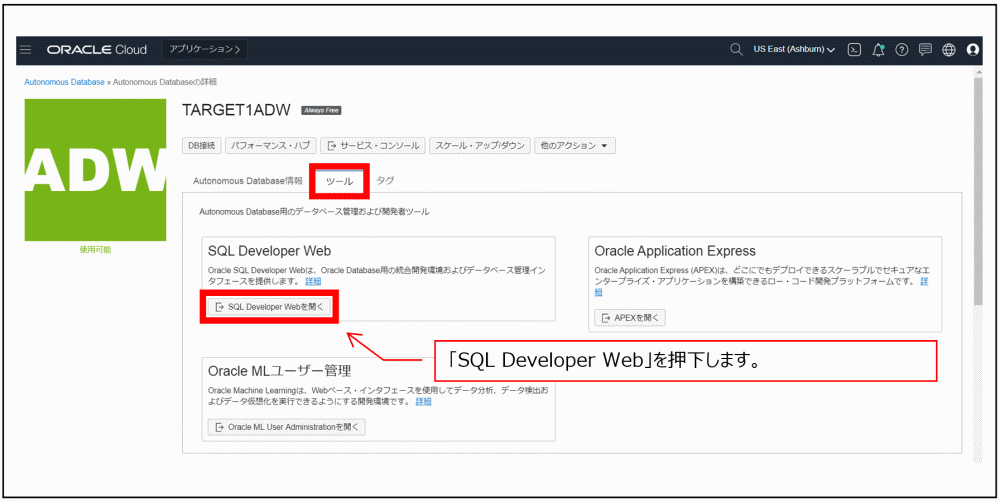Click the page vertical scrollbar
Image resolution: width=1000 pixels, height=502 pixels.
pos(979,190)
